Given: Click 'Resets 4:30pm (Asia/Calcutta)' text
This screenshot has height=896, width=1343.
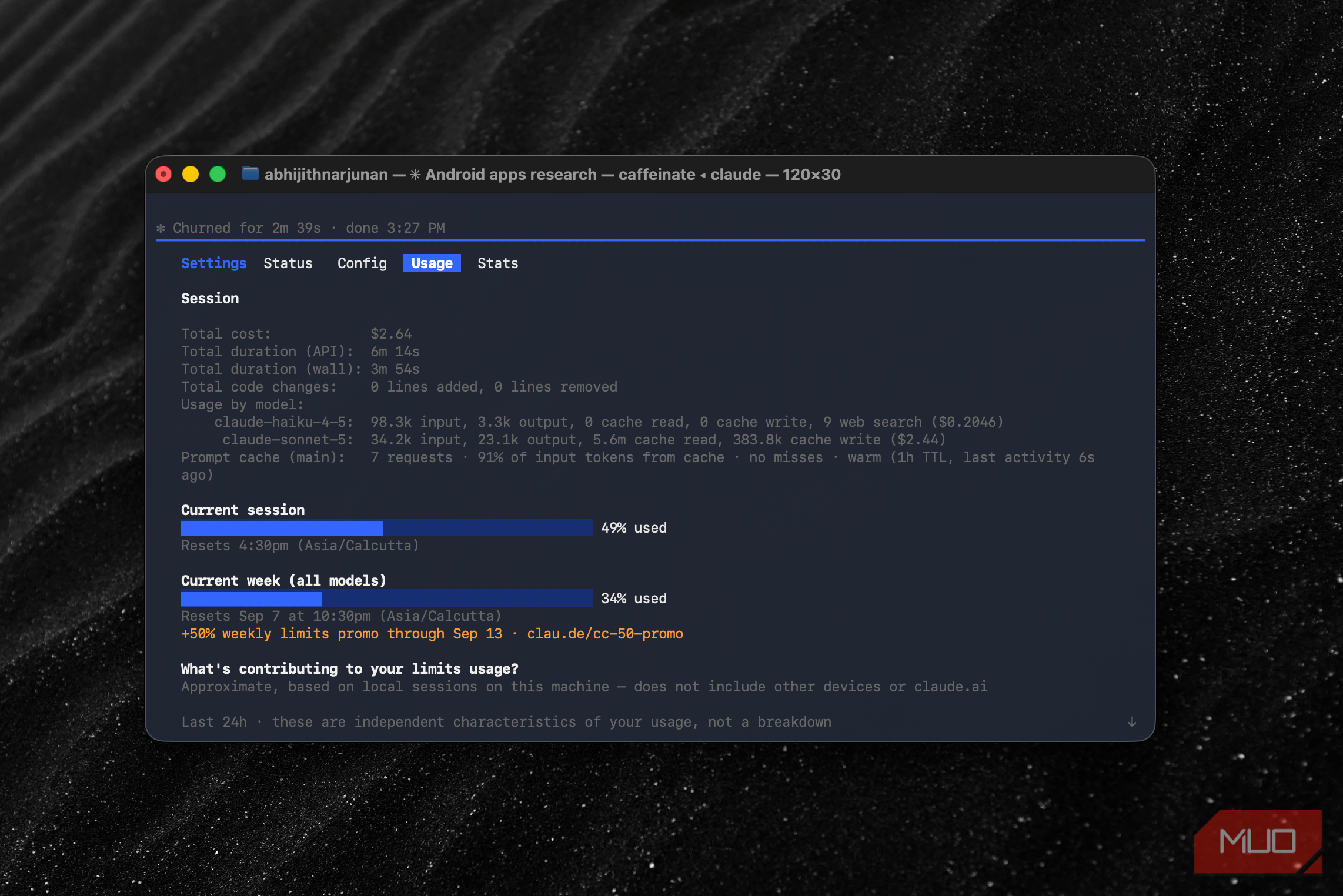Looking at the screenshot, I should point(300,546).
